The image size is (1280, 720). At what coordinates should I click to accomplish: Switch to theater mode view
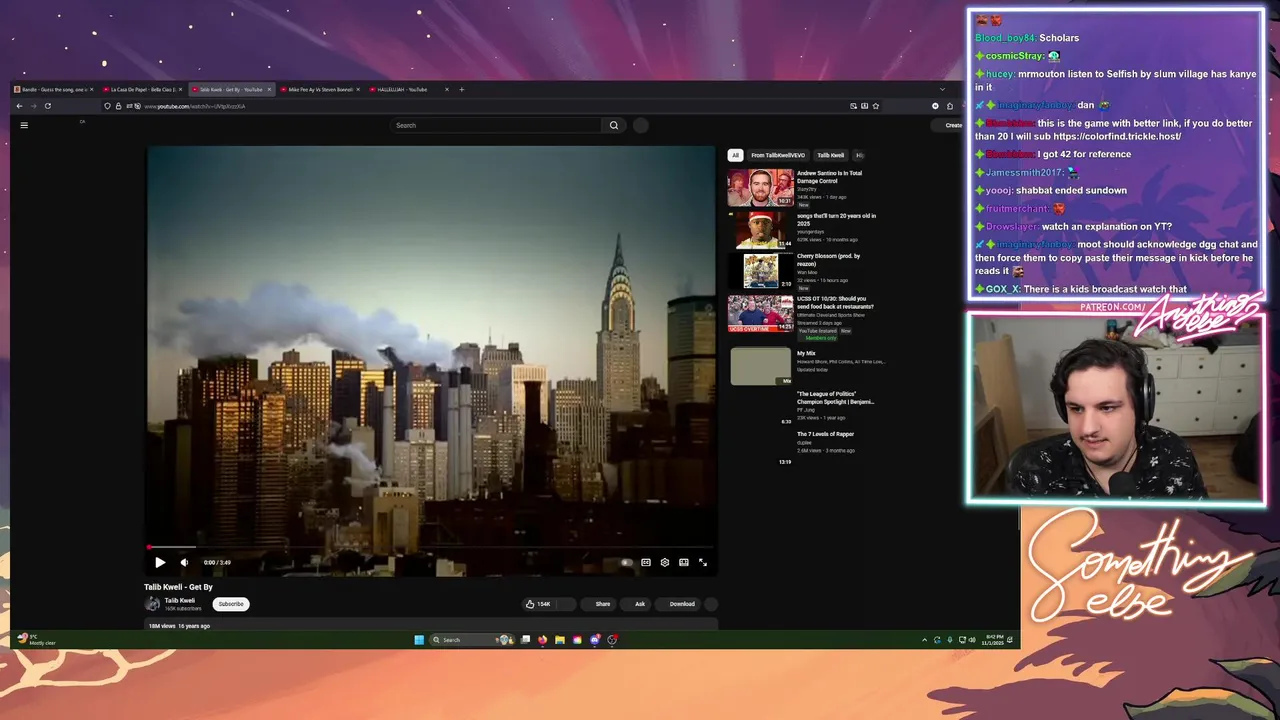[x=684, y=562]
